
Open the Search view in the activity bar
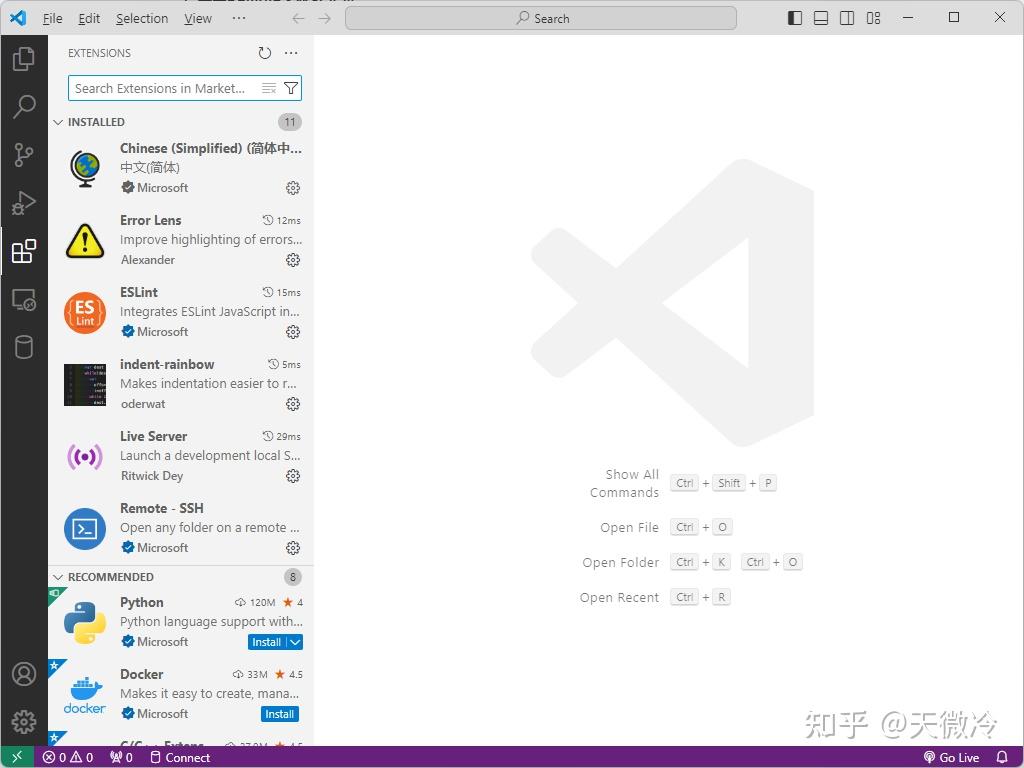coord(24,107)
